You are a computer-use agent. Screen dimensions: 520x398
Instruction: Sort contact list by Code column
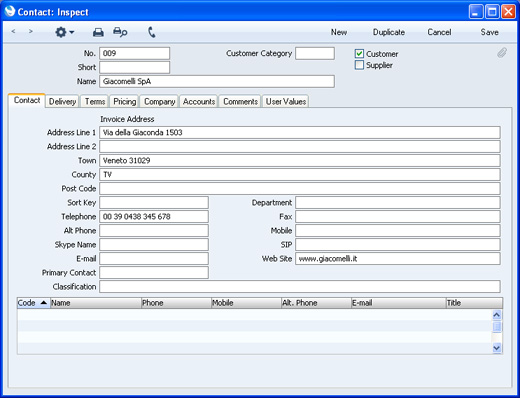coord(33,303)
